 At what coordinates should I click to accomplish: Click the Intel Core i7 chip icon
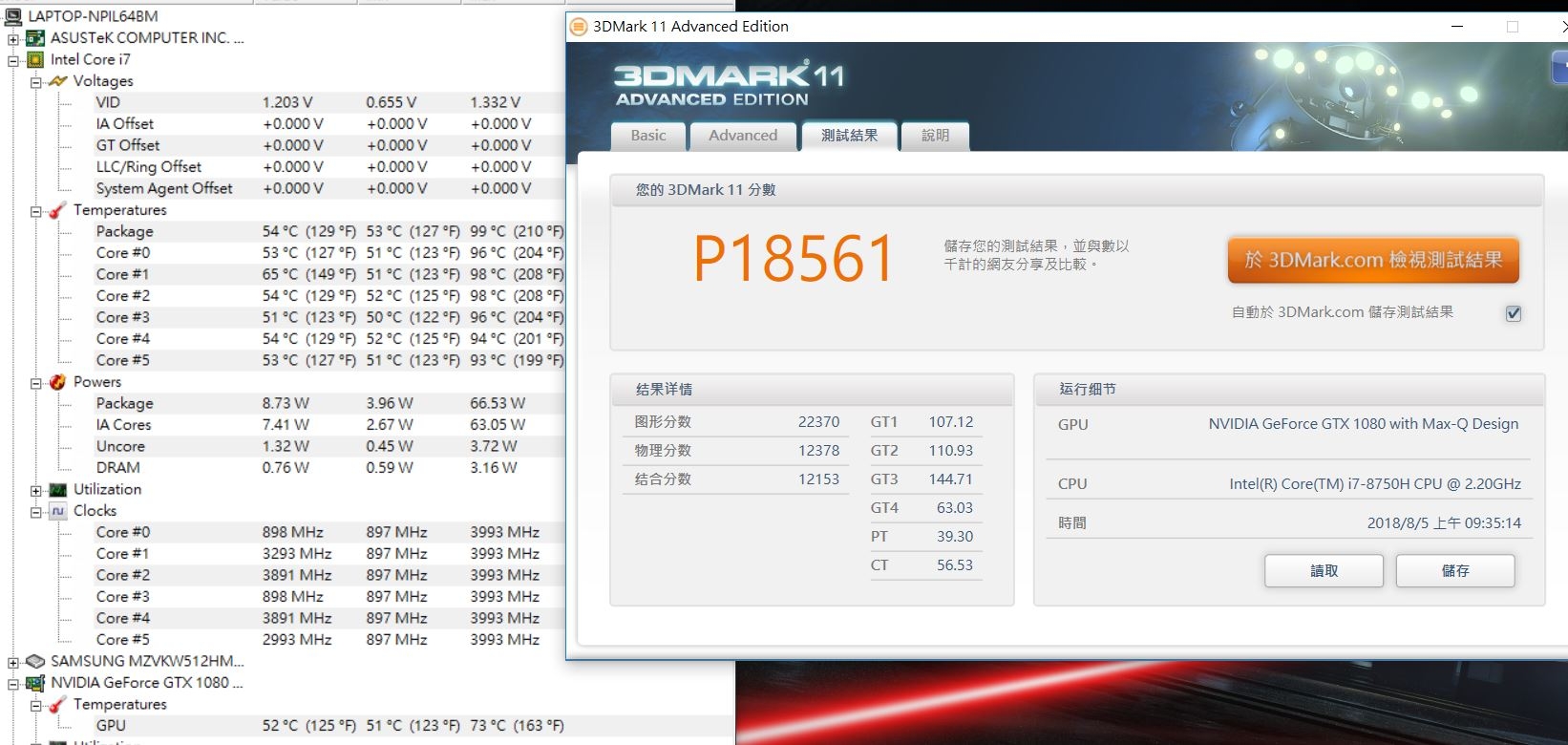pos(35,59)
